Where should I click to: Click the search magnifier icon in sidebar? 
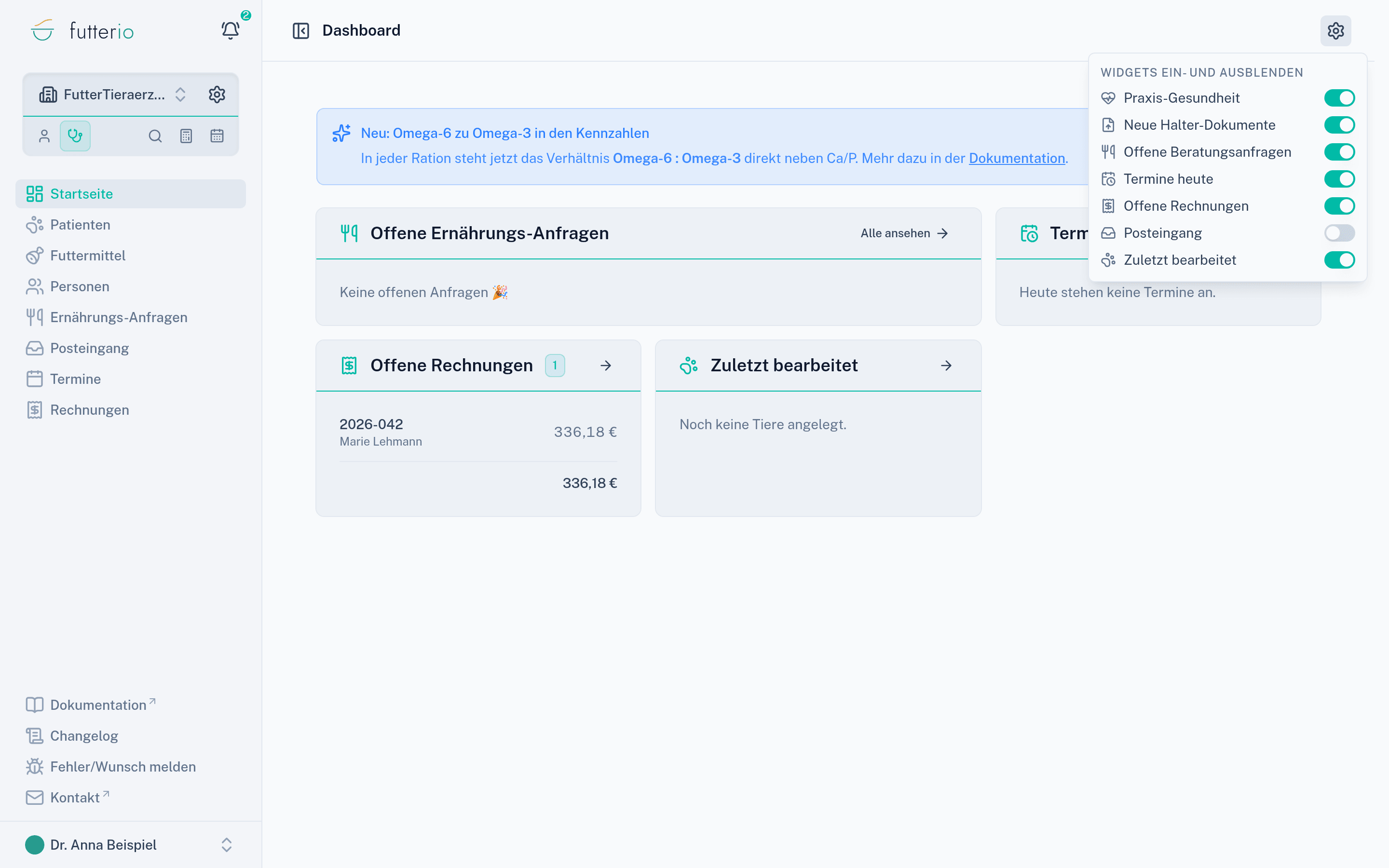[x=155, y=136]
